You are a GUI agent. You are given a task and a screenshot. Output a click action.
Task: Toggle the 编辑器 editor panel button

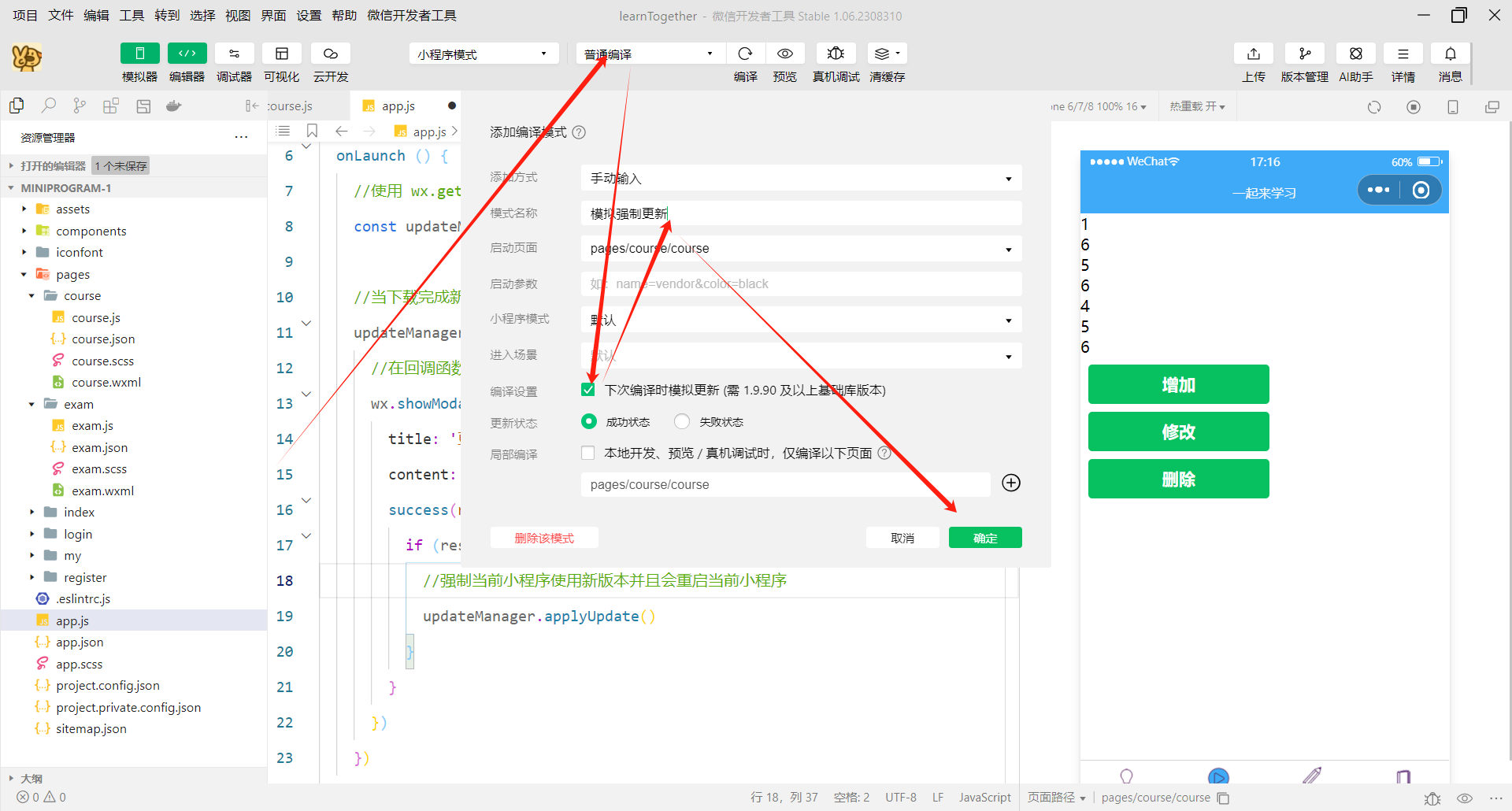click(x=187, y=54)
